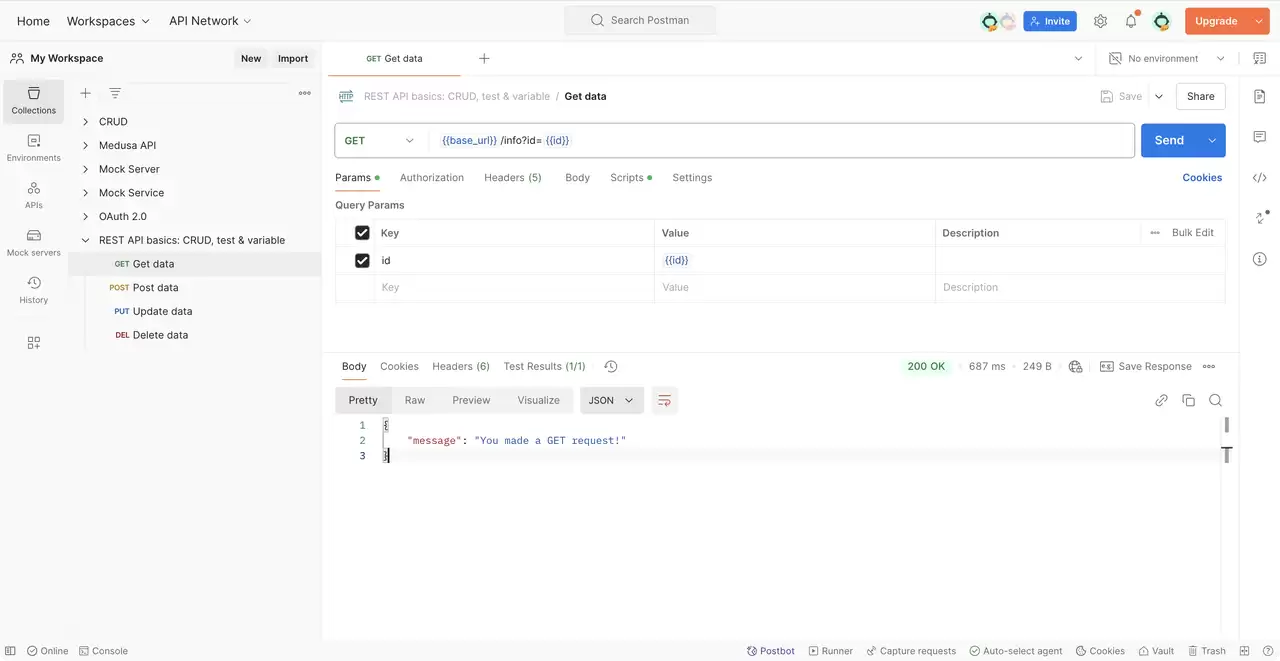Toggle word wrap in response viewer
1280x661 pixels.
coord(664,400)
